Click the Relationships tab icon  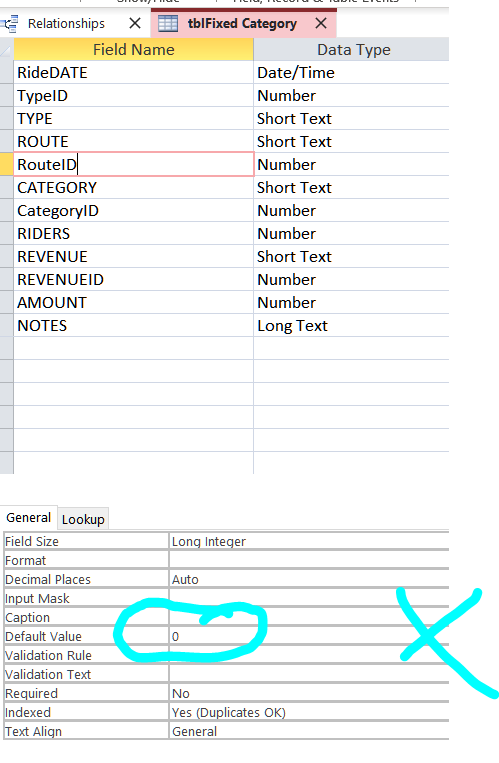tap(10, 23)
